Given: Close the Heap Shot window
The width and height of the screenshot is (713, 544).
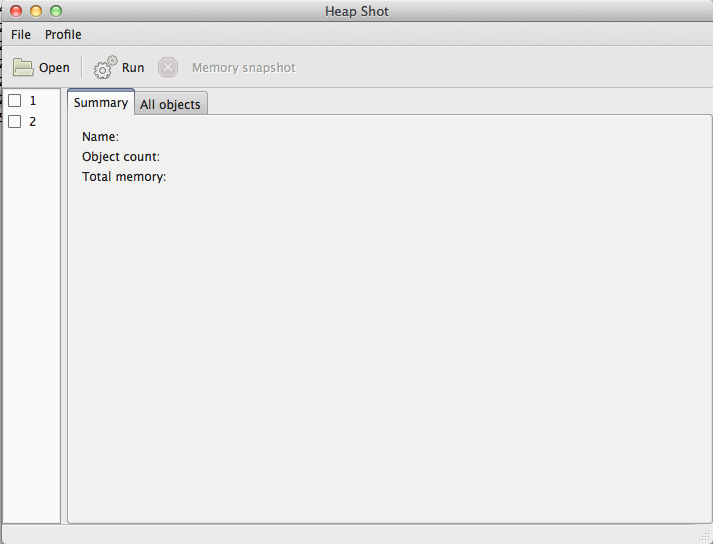Looking at the screenshot, I should click(x=16, y=11).
